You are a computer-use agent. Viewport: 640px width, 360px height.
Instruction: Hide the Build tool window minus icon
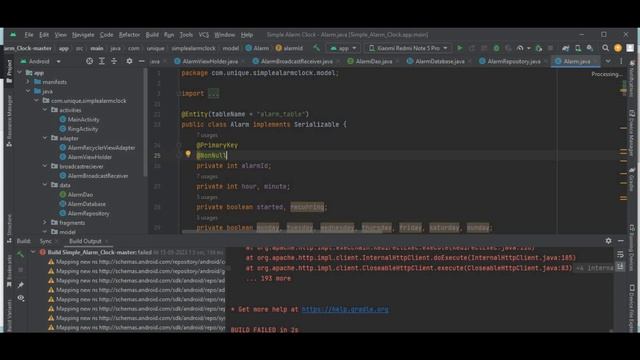coord(620,241)
